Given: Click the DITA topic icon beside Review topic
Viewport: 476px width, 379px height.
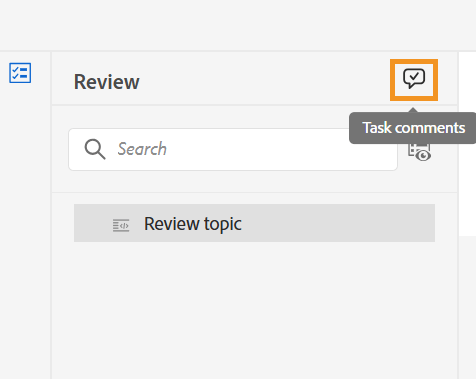Looking at the screenshot, I should 121,225.
